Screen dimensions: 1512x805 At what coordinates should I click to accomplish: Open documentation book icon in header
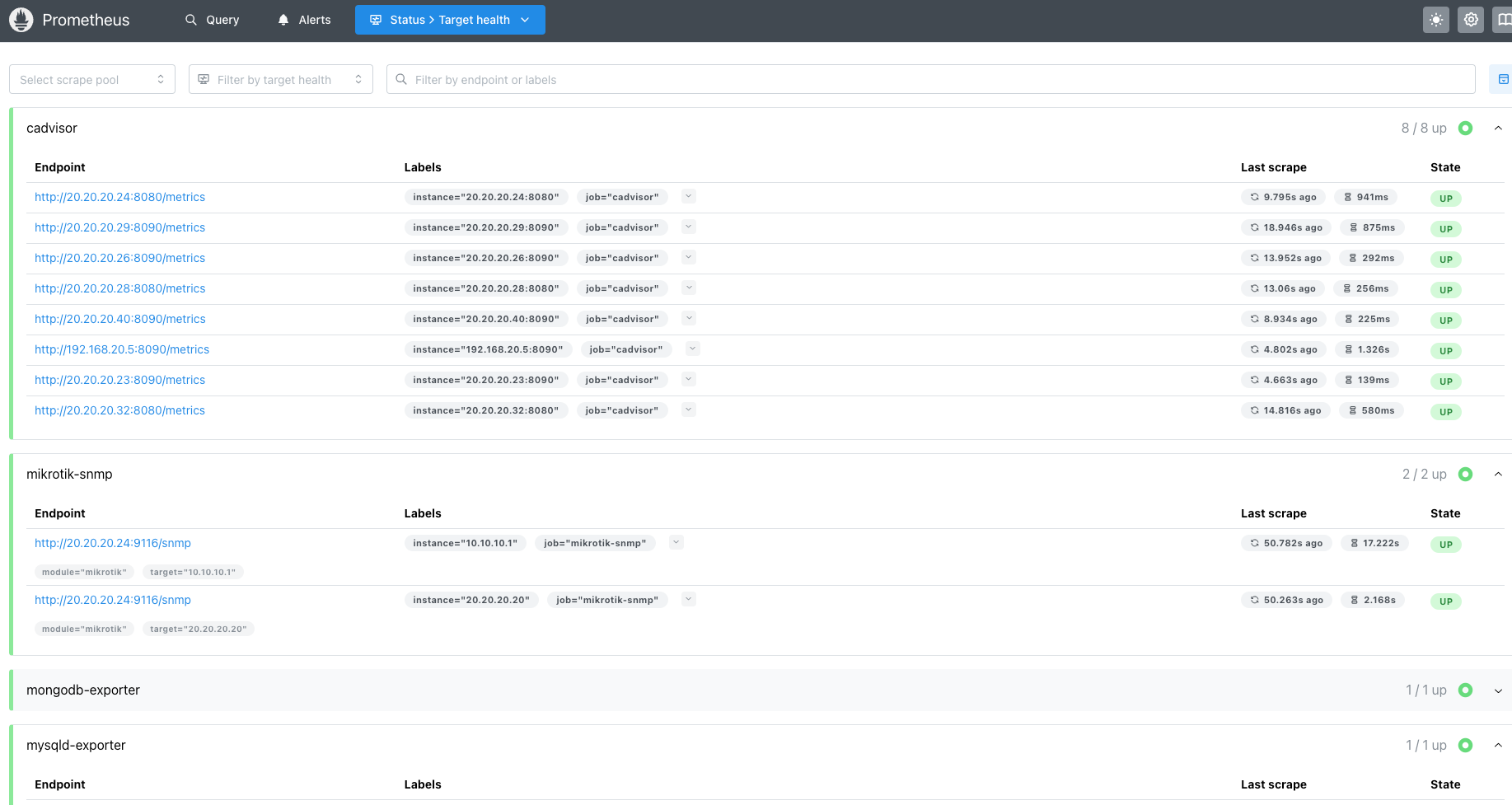point(1504,20)
